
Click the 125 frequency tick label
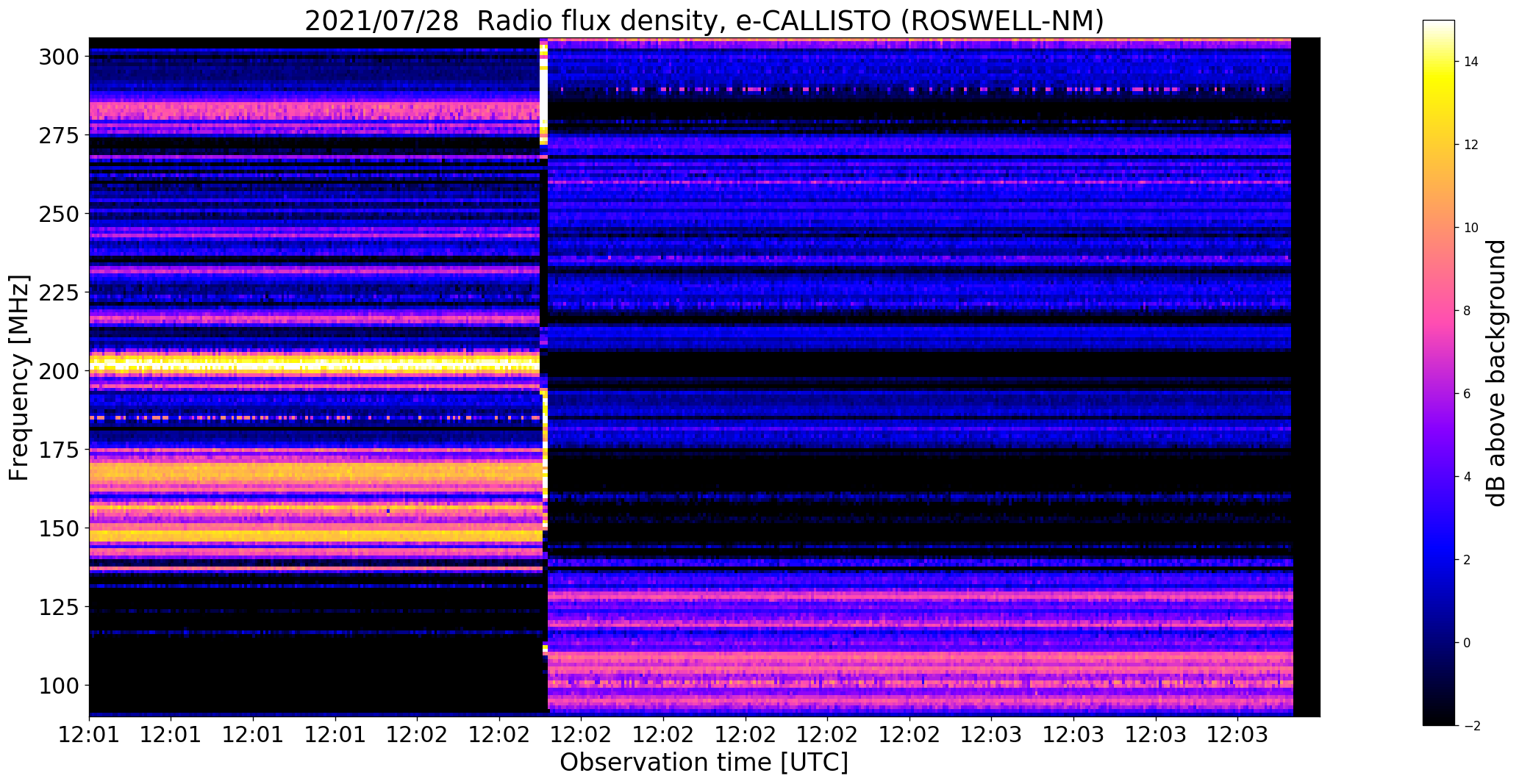click(x=59, y=607)
